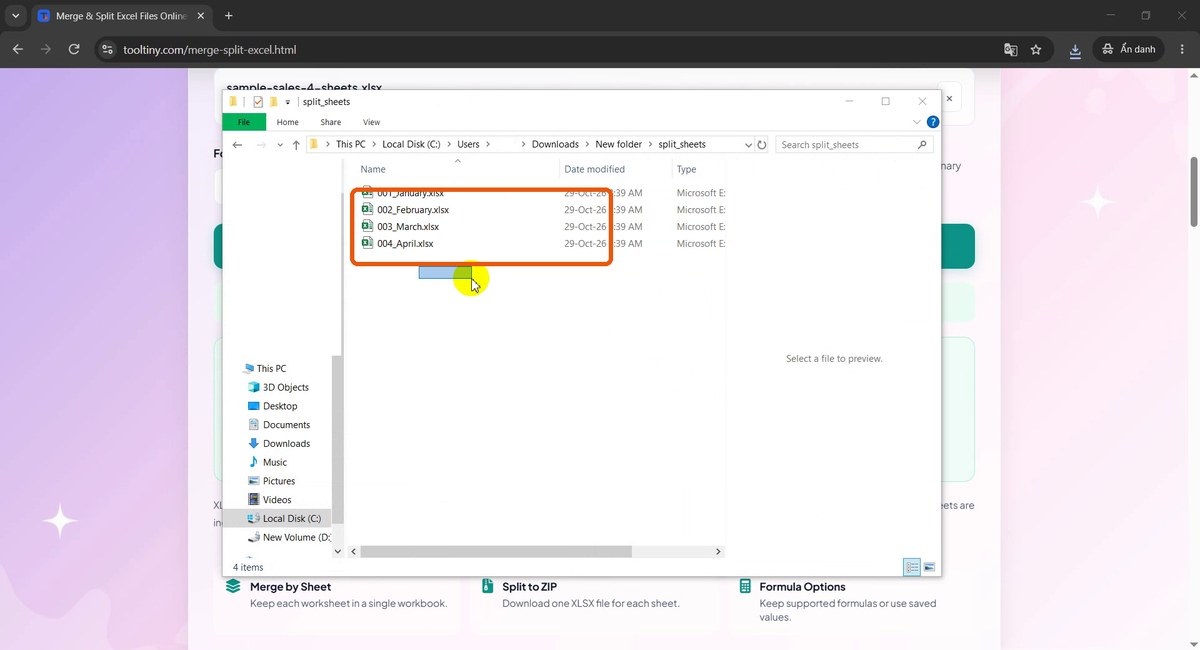
Task: Click the Excel icon of 003_March.xlsx
Action: (x=367, y=227)
